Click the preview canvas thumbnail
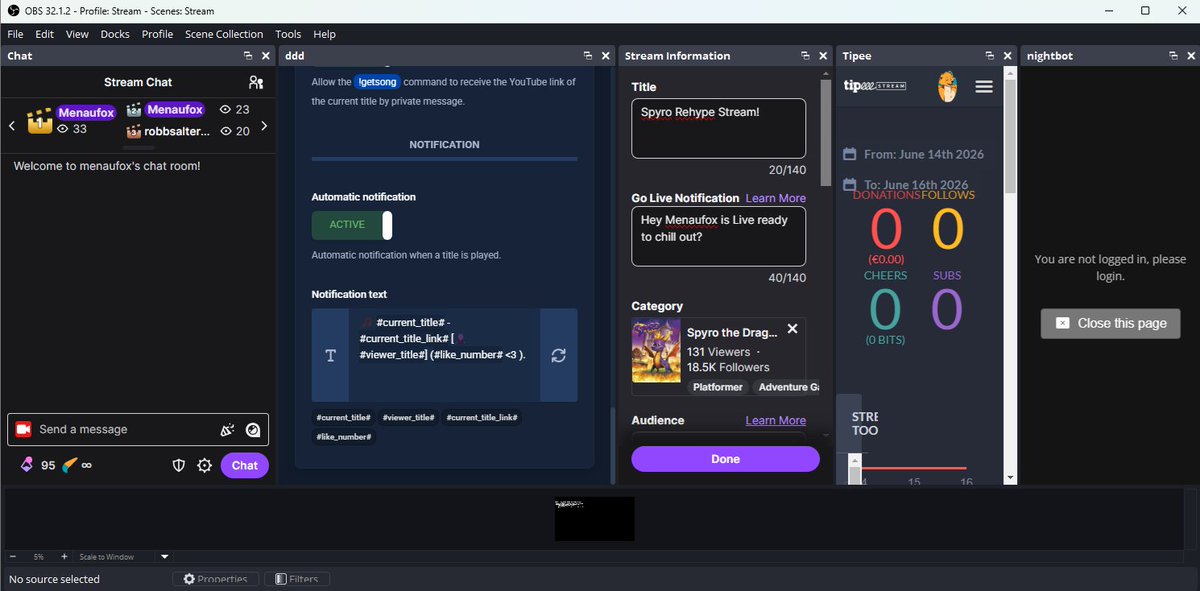 [594, 519]
